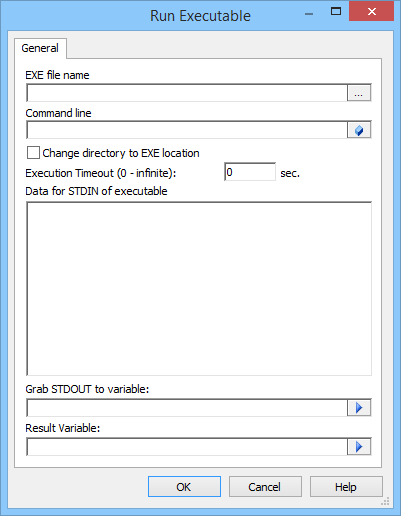The image size is (401, 516).
Task: Close the Run Executable dialog
Action: [x=371, y=11]
